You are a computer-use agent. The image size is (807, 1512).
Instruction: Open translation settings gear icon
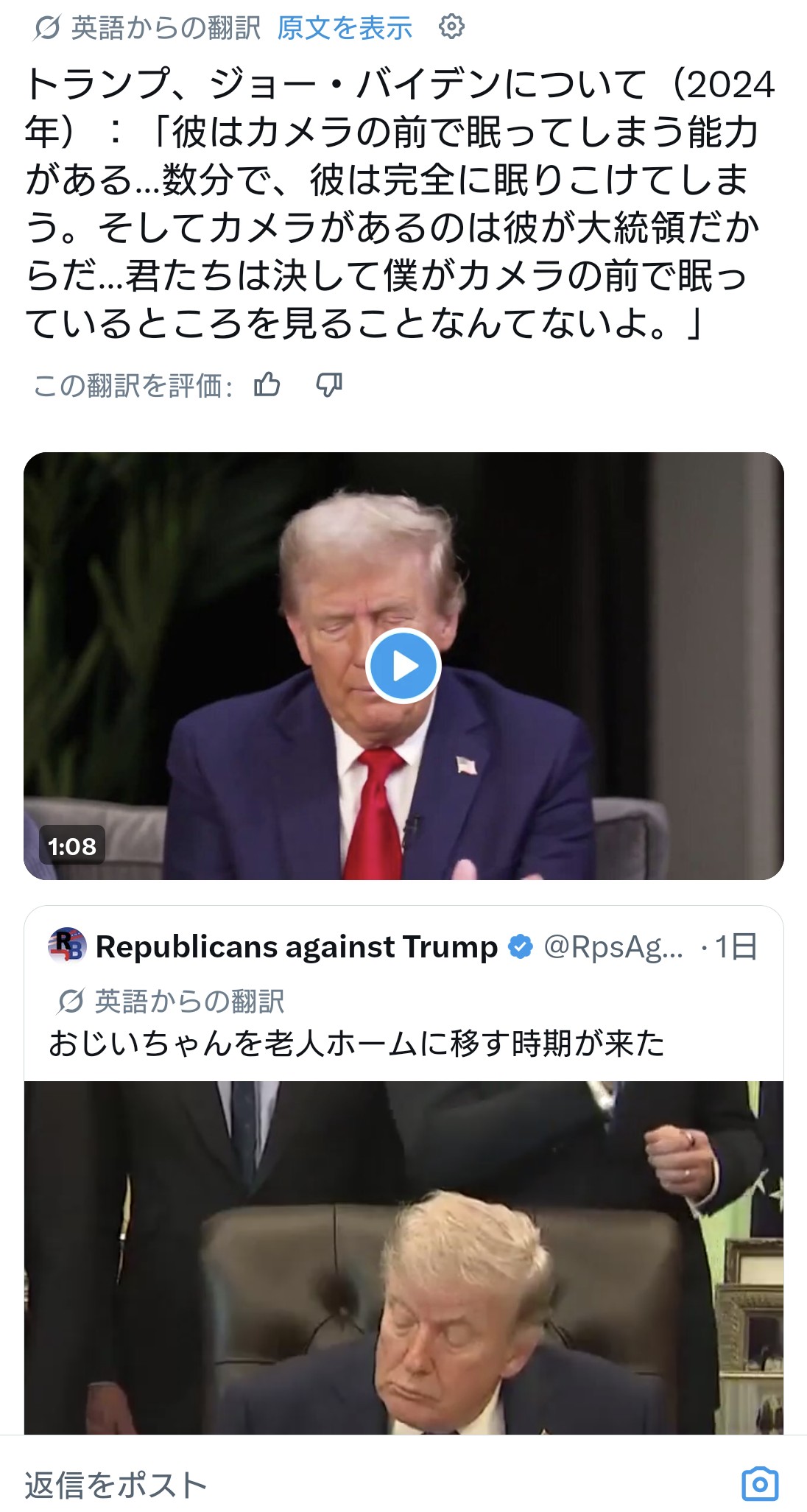coord(451,27)
